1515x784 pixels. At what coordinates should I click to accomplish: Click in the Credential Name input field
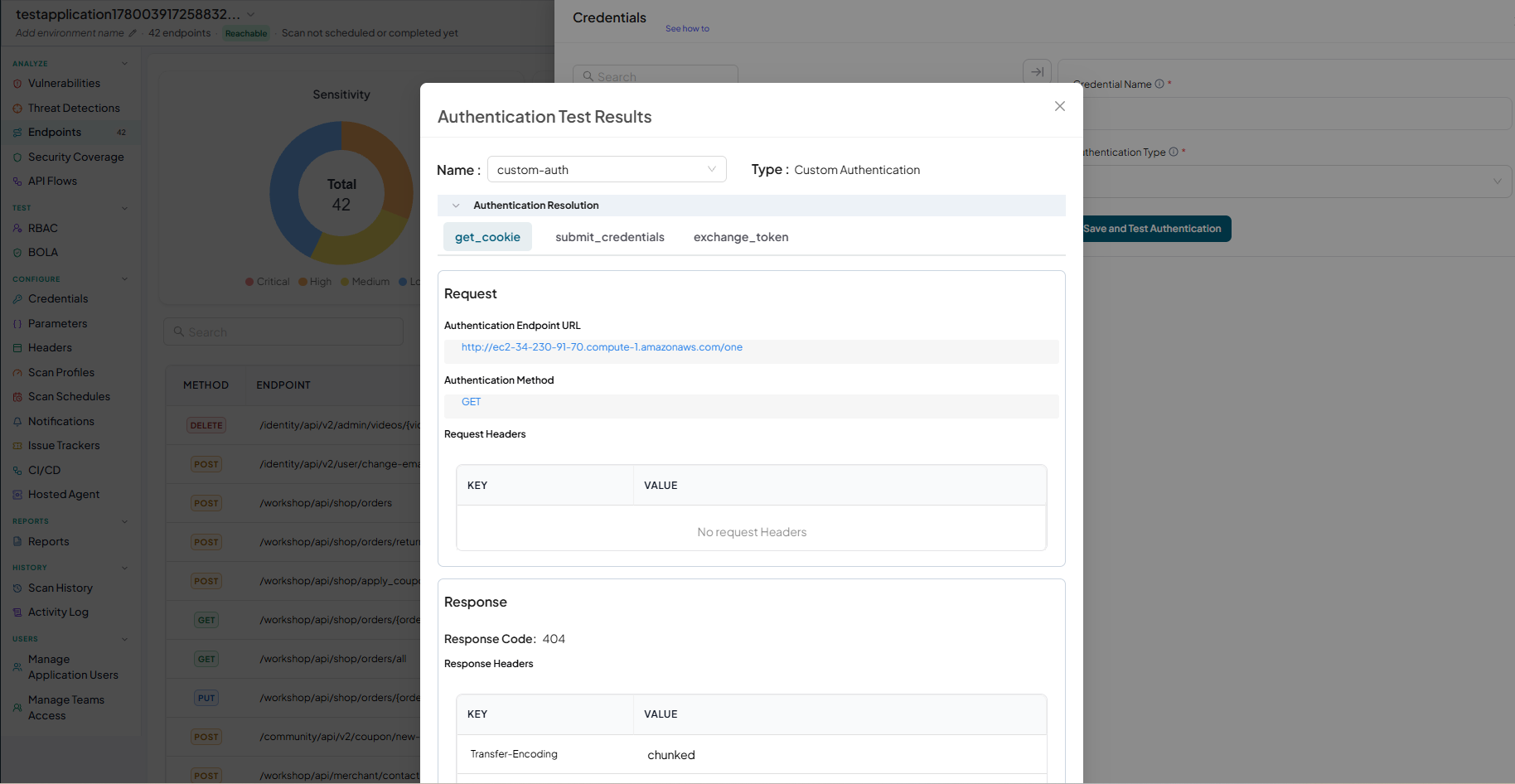[1297, 114]
